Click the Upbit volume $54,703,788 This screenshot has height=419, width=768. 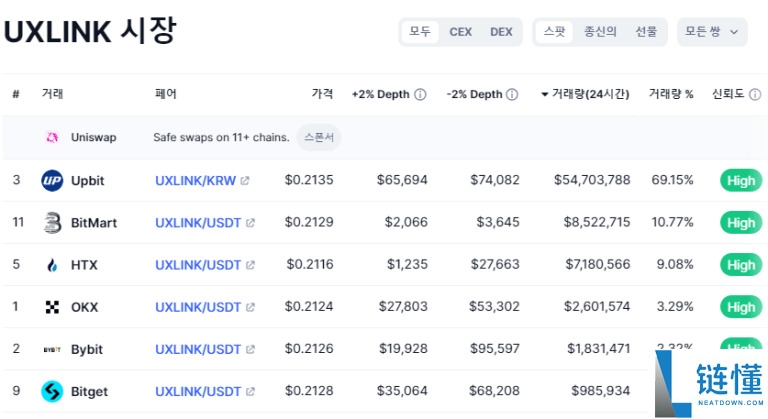pyautogui.click(x=592, y=180)
